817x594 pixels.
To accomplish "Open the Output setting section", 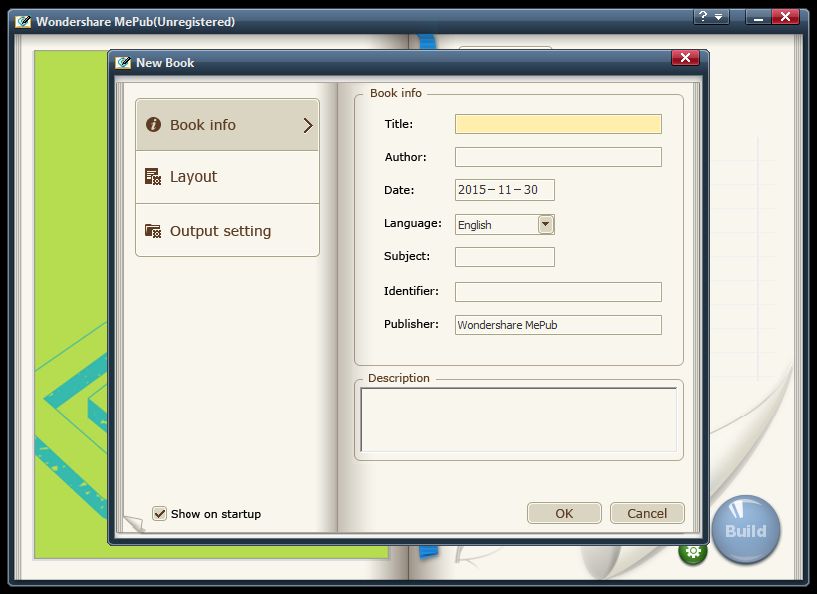I will (227, 230).
